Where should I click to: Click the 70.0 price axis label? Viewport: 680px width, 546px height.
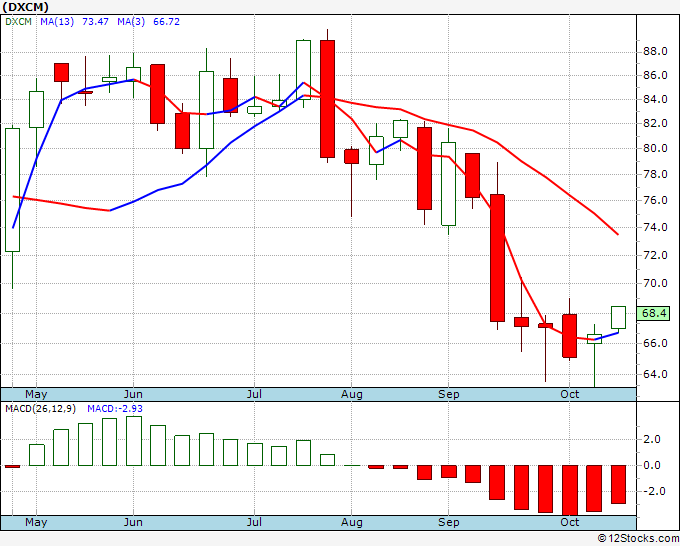pos(654,283)
